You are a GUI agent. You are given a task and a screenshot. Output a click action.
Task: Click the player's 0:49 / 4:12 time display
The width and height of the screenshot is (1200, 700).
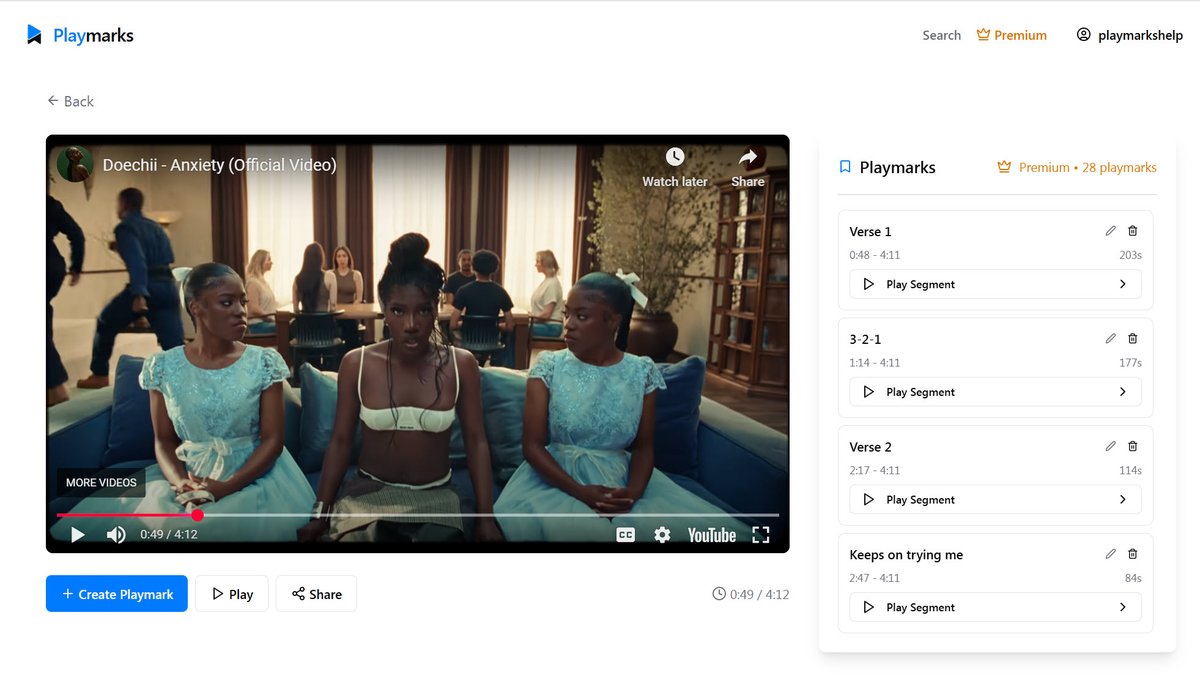(x=168, y=535)
